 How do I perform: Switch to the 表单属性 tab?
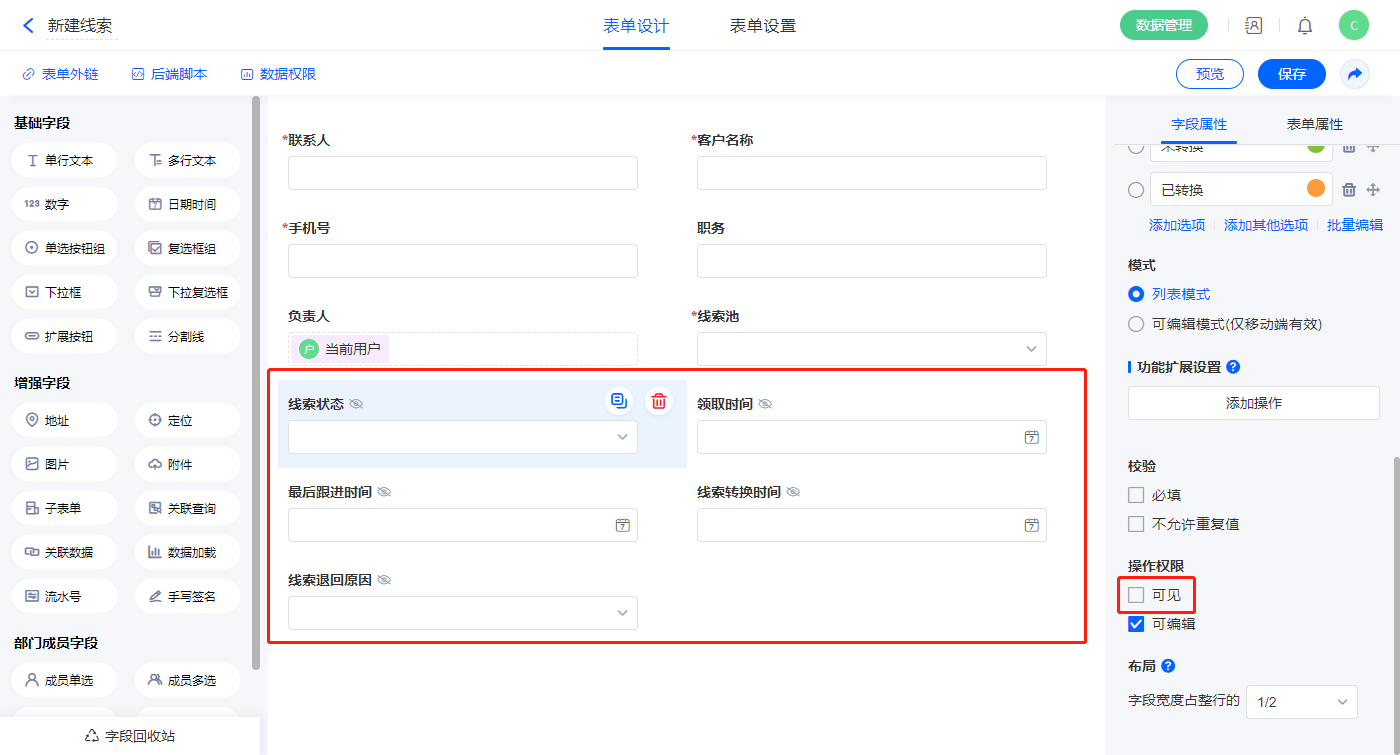pyautogui.click(x=1314, y=124)
